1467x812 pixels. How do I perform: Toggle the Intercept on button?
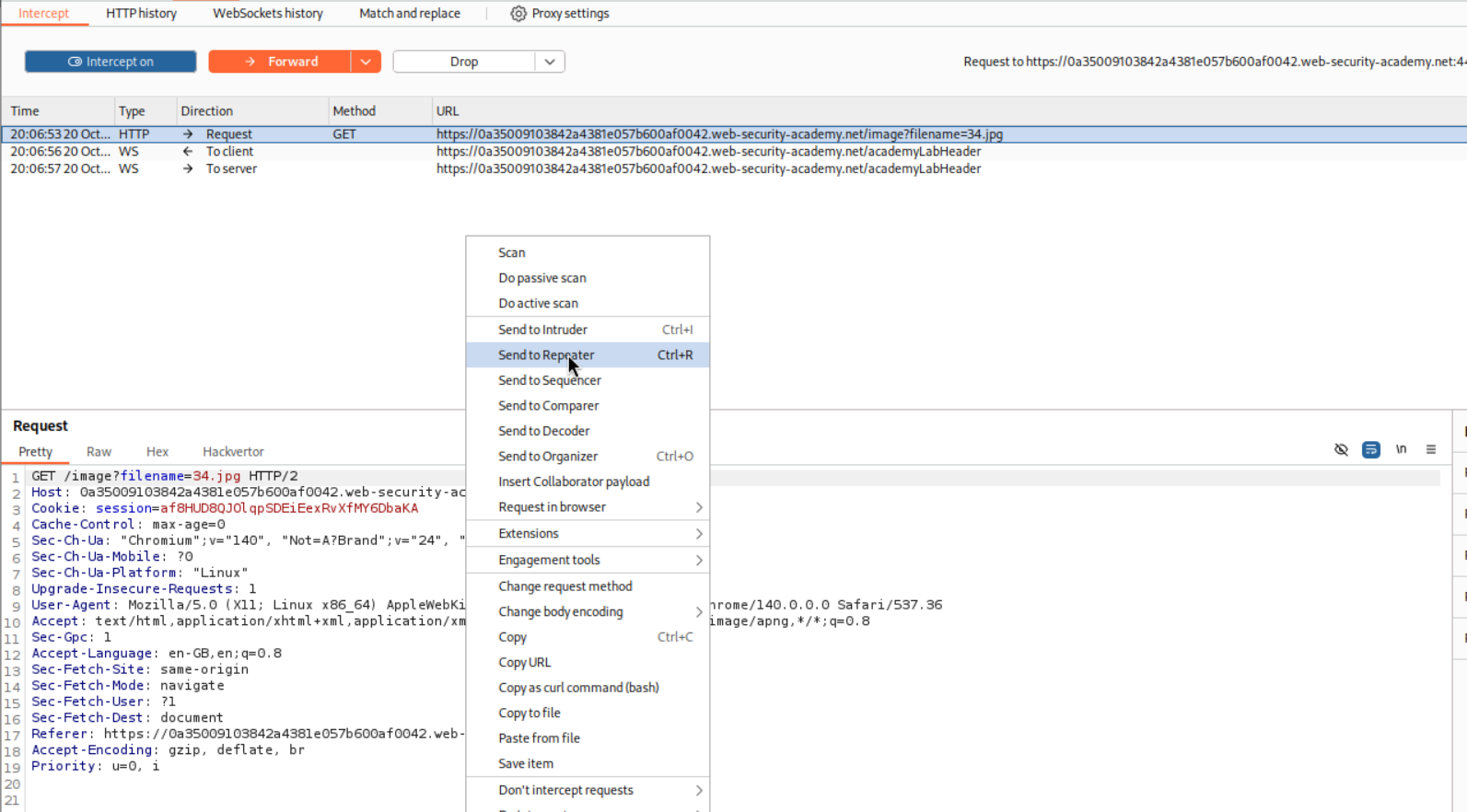(x=111, y=62)
